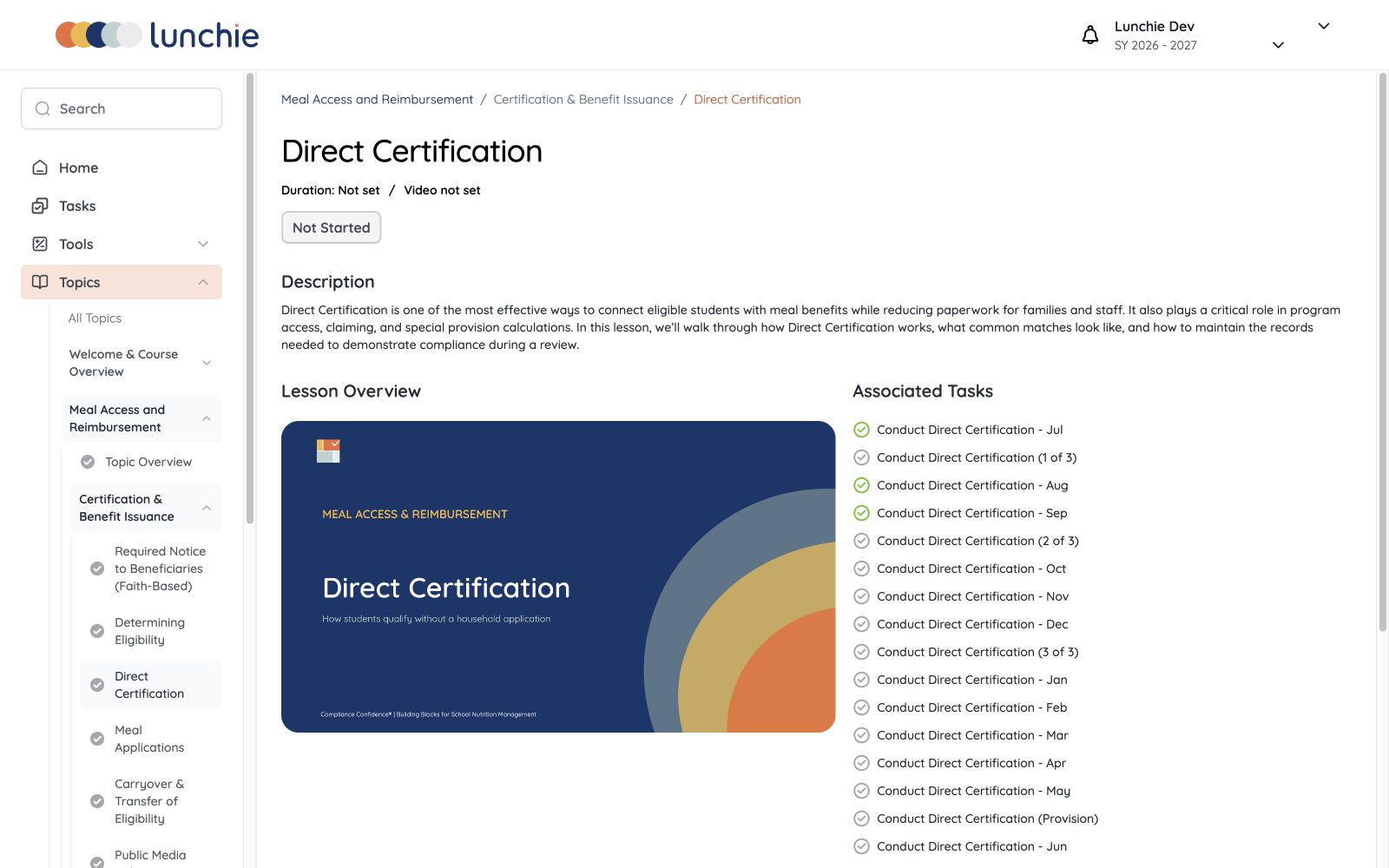The width and height of the screenshot is (1389, 868).
Task: Click the lunchie logo
Action: [x=157, y=35]
